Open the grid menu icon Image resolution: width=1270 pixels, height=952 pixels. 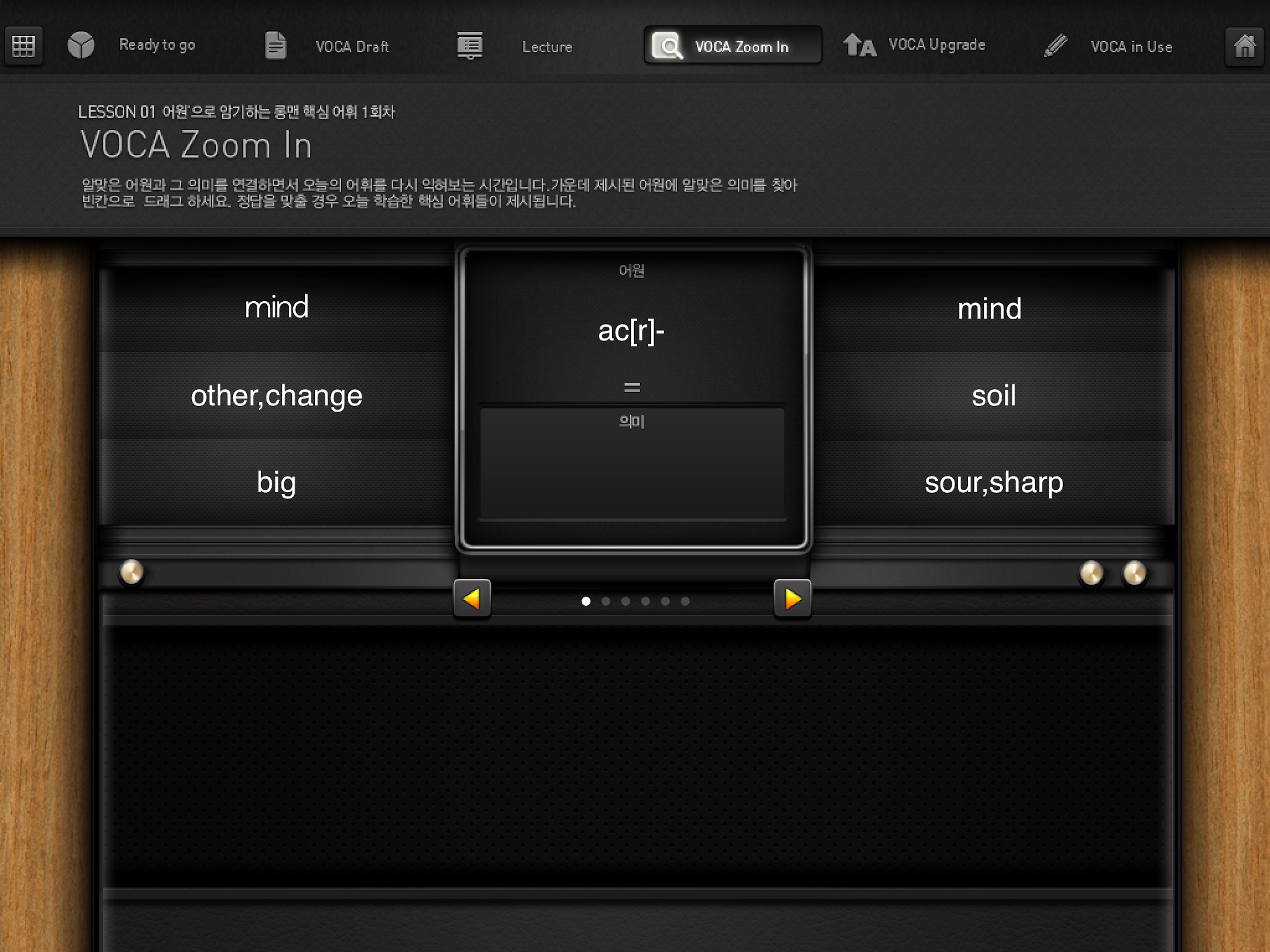pyautogui.click(x=24, y=46)
